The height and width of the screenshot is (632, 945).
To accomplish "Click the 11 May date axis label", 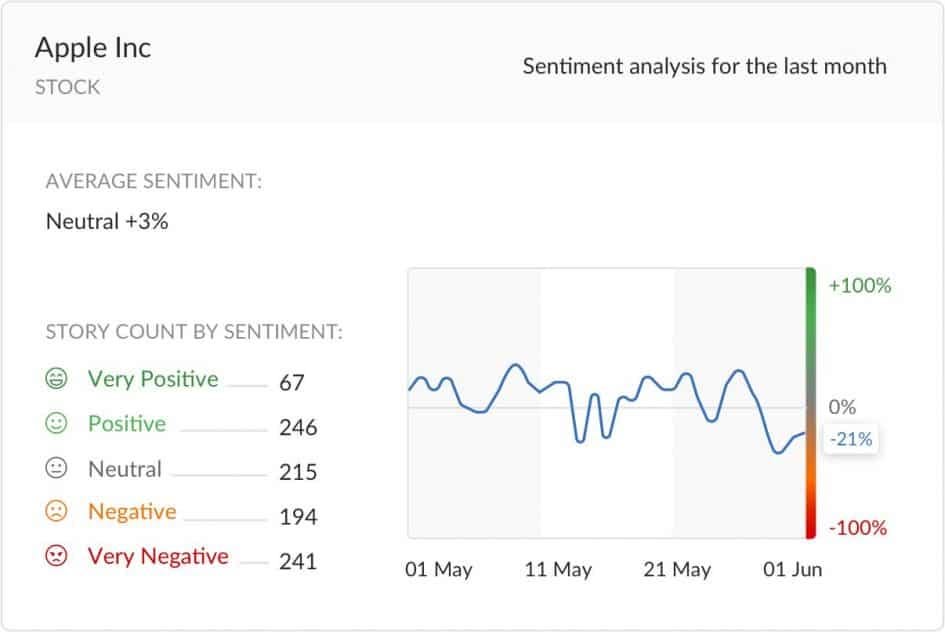I will [558, 569].
